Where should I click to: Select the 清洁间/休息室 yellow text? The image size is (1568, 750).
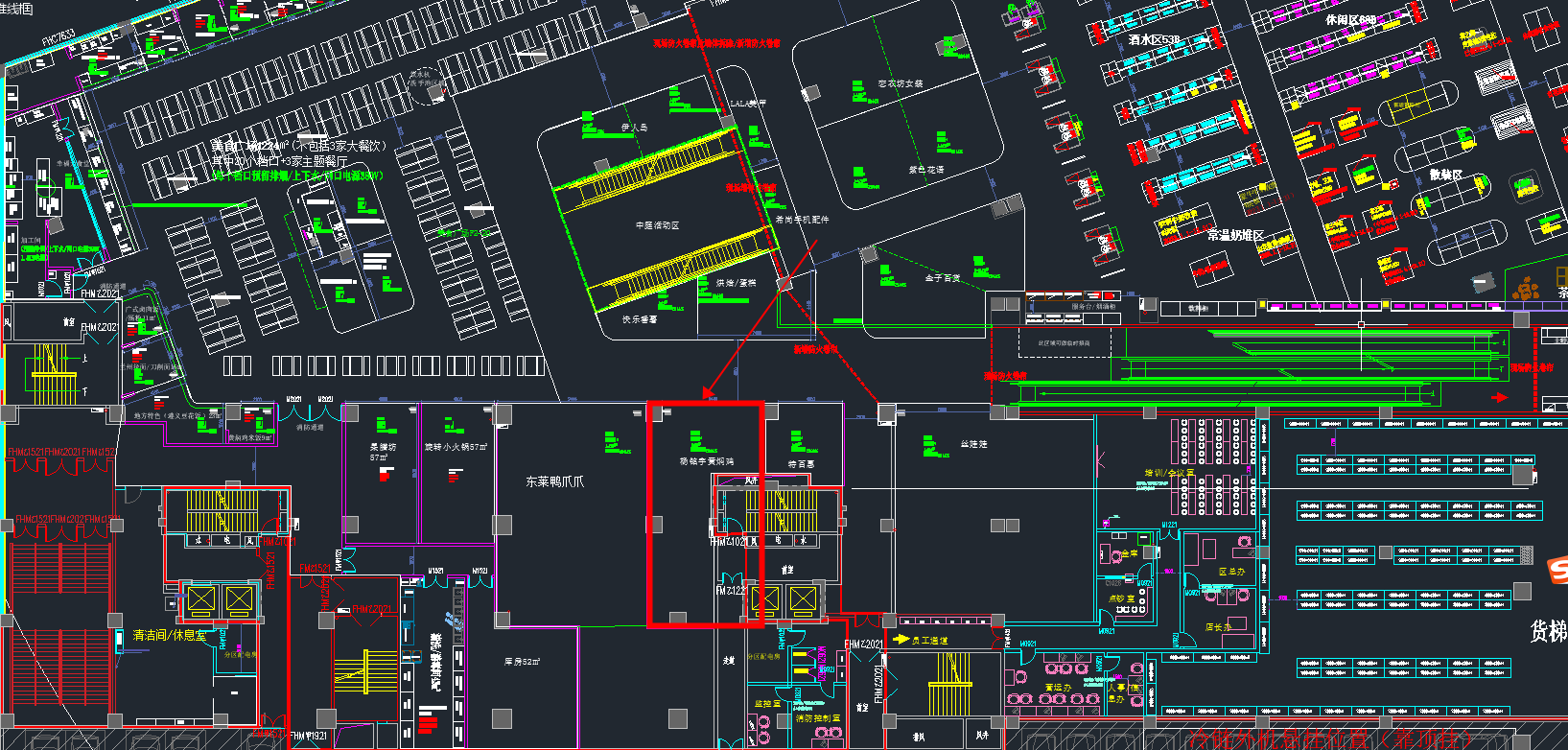pos(170,636)
